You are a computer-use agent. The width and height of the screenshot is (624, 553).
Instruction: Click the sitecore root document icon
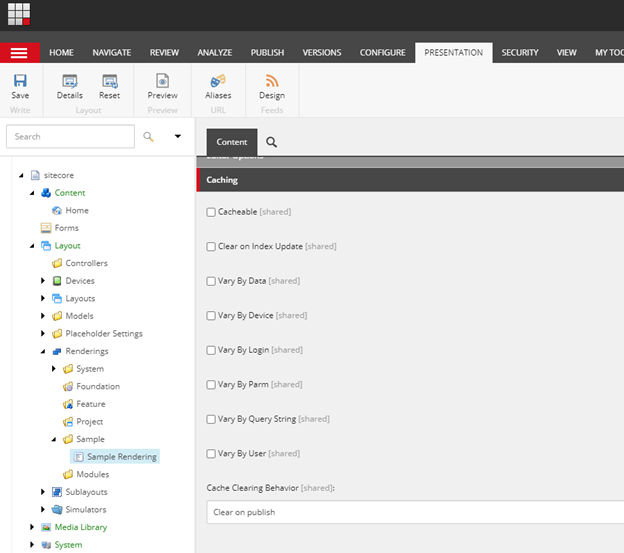(x=35, y=175)
